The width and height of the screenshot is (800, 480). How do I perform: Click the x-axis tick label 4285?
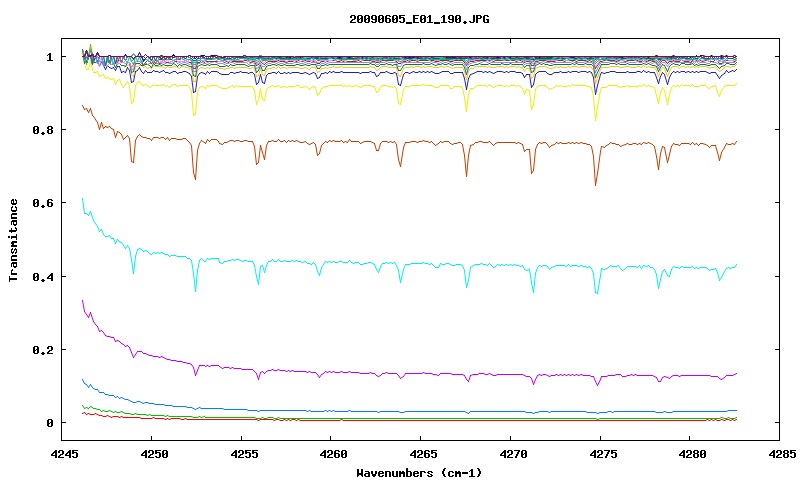[x=780, y=453]
